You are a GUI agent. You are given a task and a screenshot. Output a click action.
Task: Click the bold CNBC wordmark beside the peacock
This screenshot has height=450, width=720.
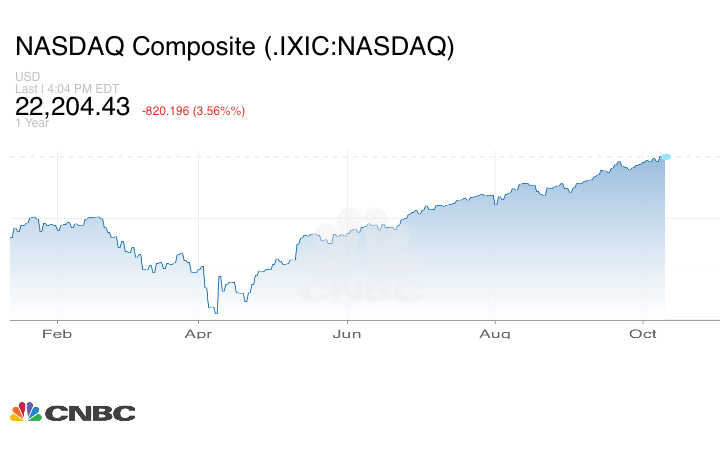coord(89,413)
